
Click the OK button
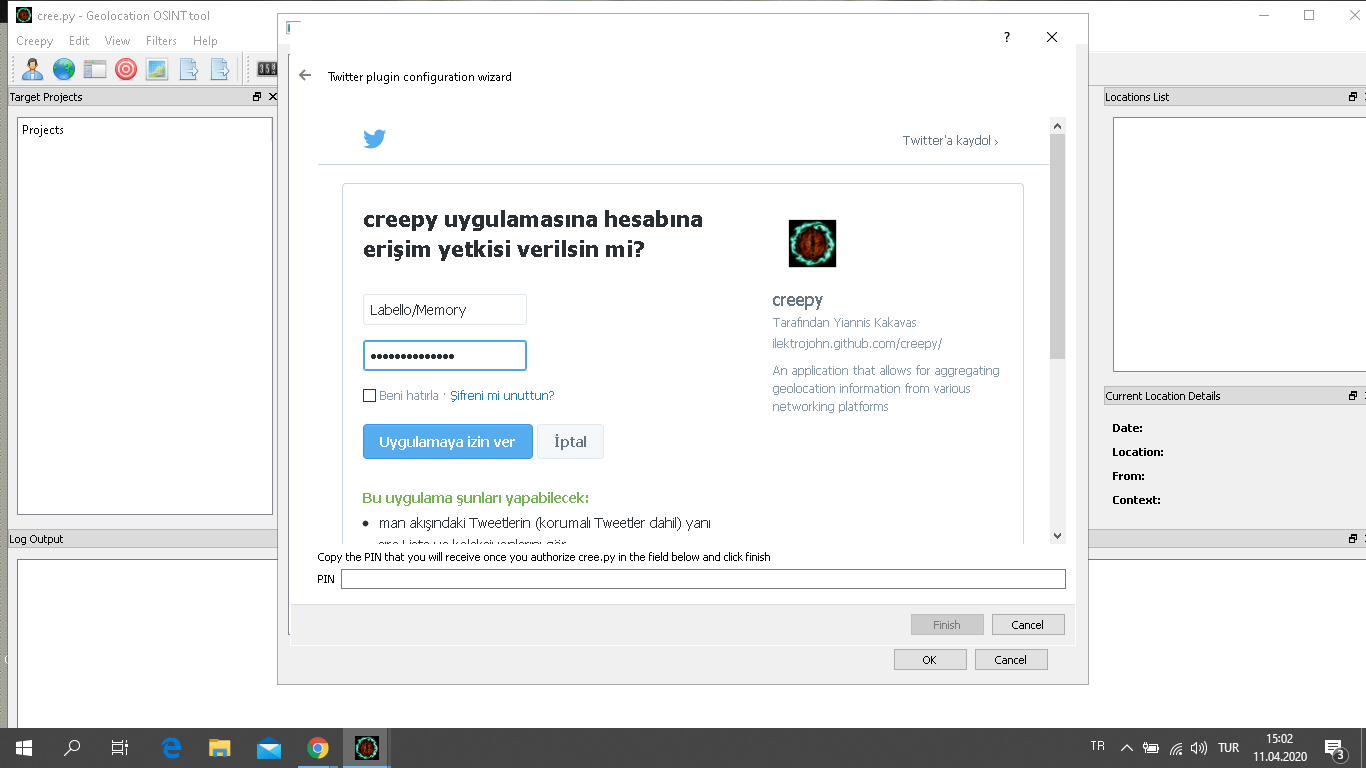pos(930,660)
